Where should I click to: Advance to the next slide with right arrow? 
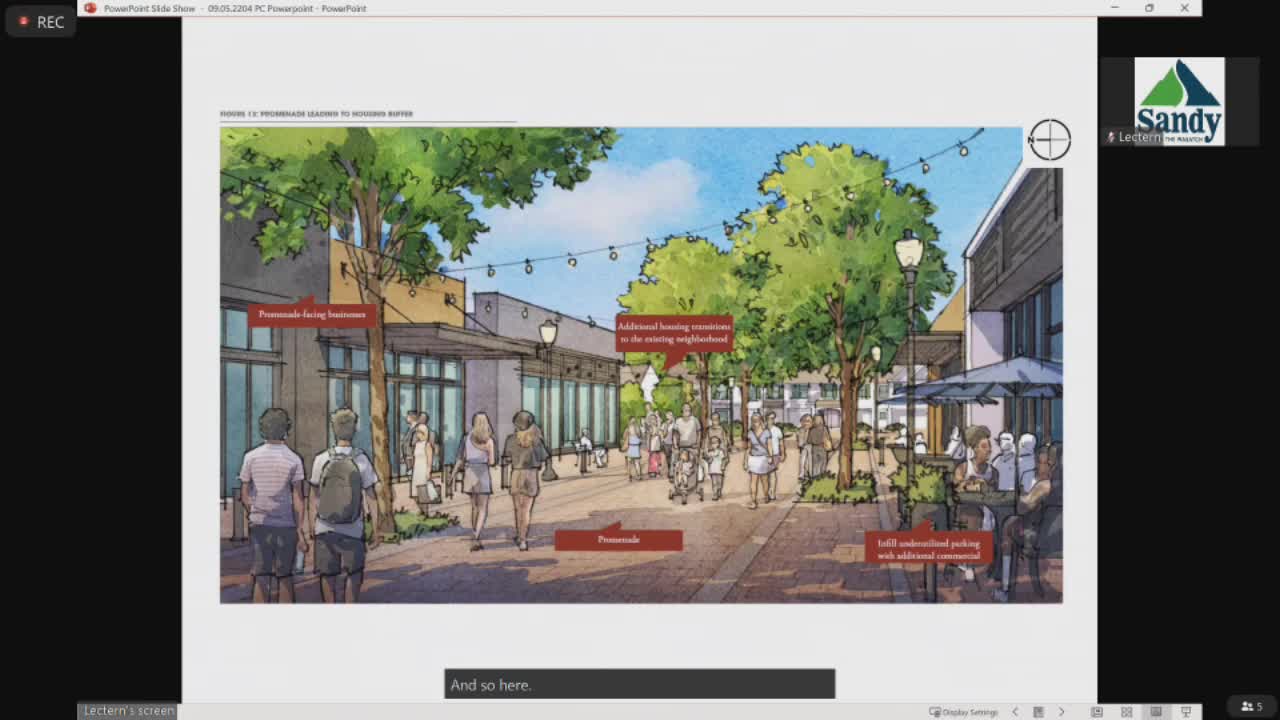1062,711
